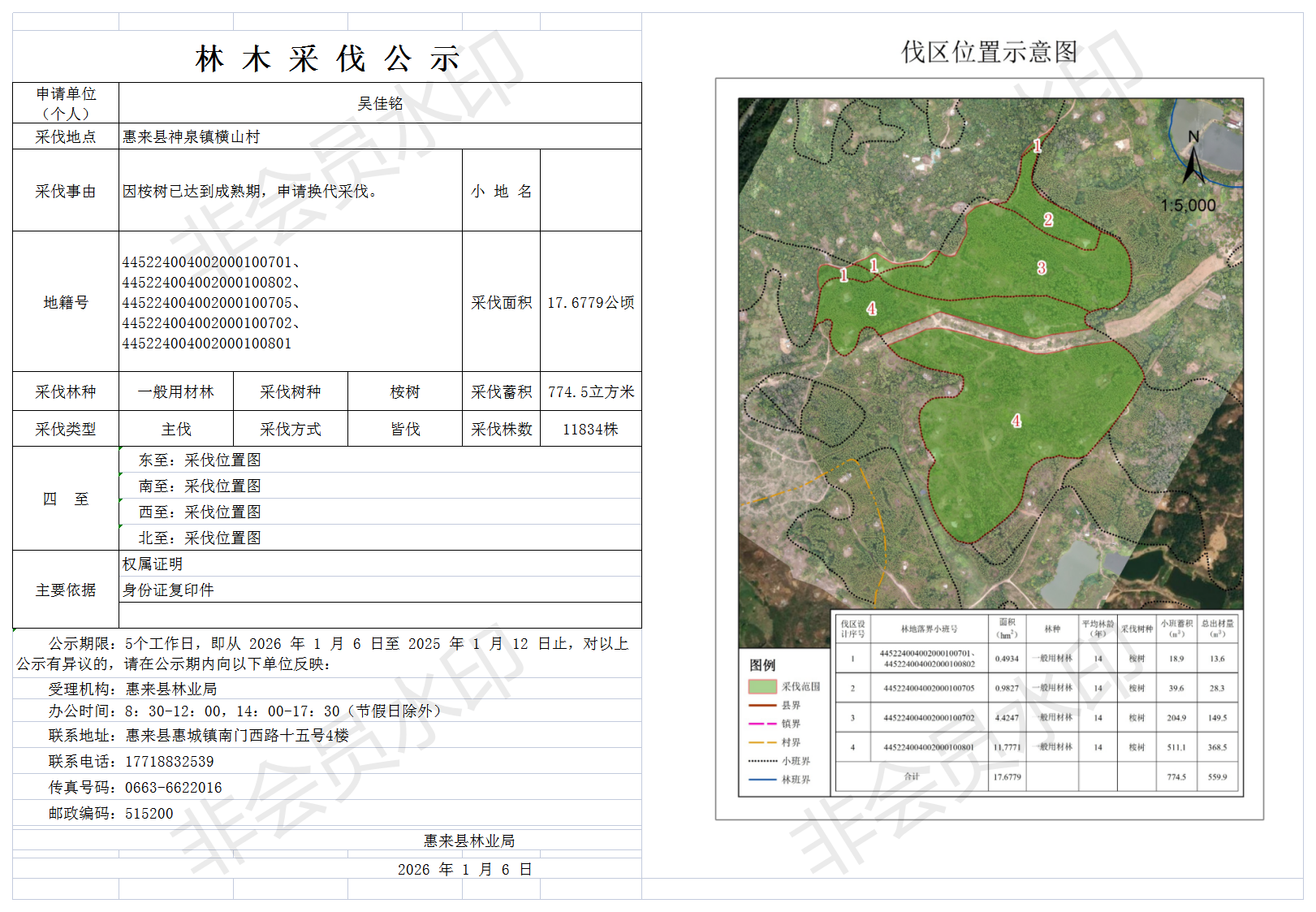
Task: Click the 774.5立方米 harvest volume cell
Action: [x=590, y=391]
